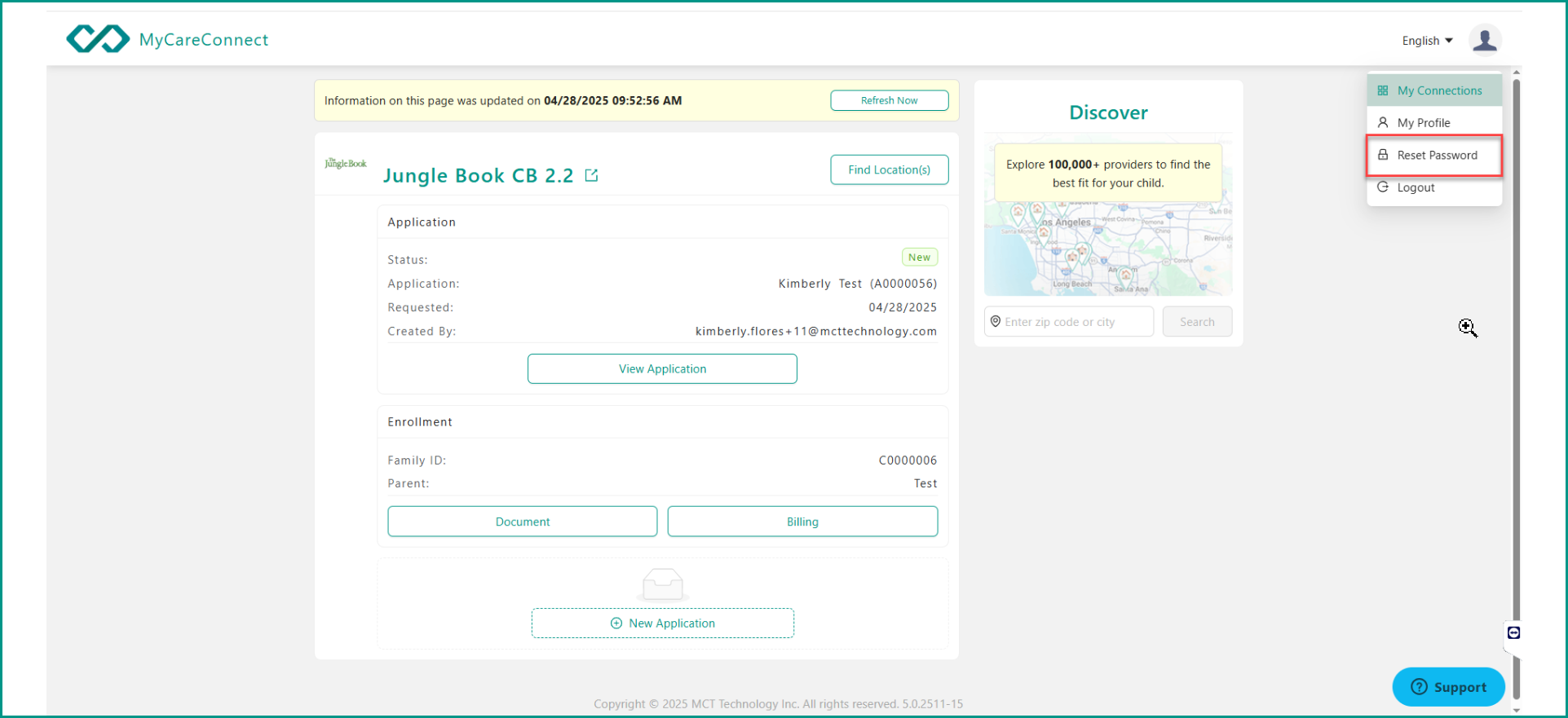
Task: Select My Connections menu item
Action: tap(1434, 90)
